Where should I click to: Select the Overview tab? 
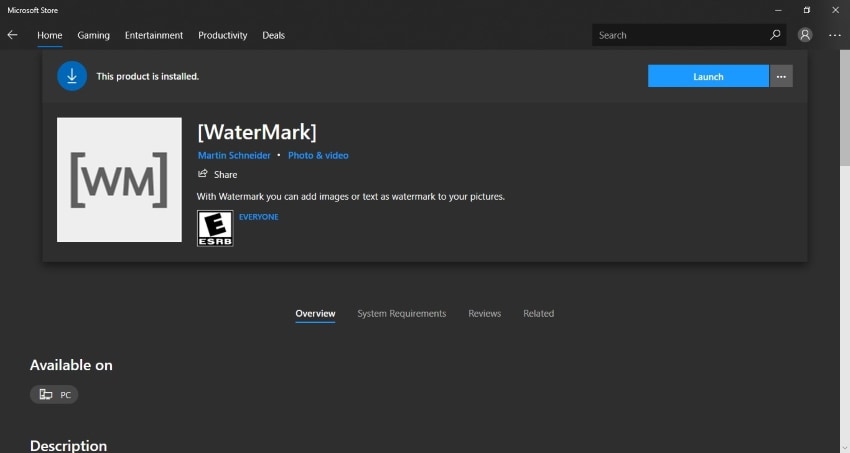(315, 314)
